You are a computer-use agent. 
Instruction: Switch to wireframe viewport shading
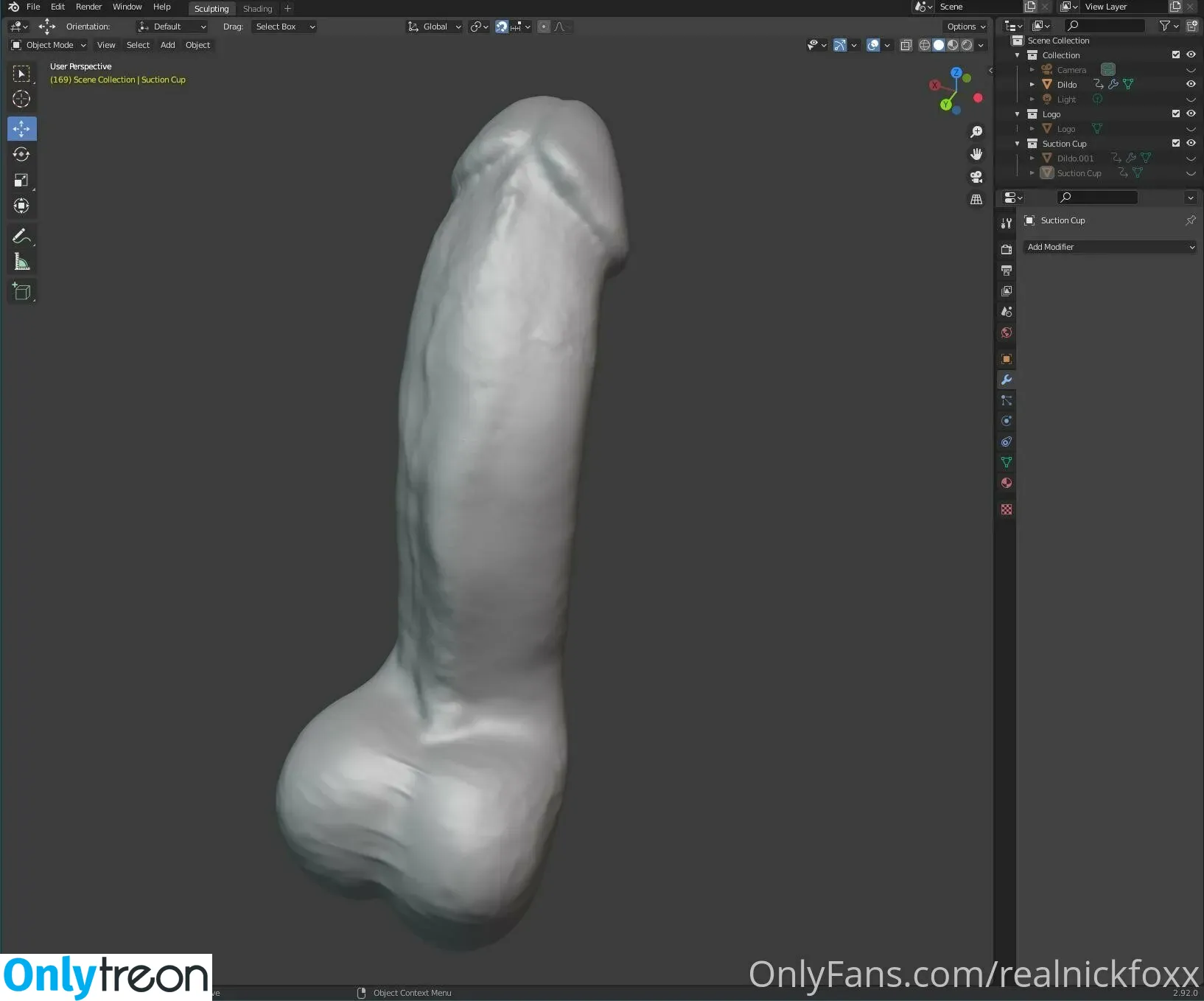pos(925,45)
